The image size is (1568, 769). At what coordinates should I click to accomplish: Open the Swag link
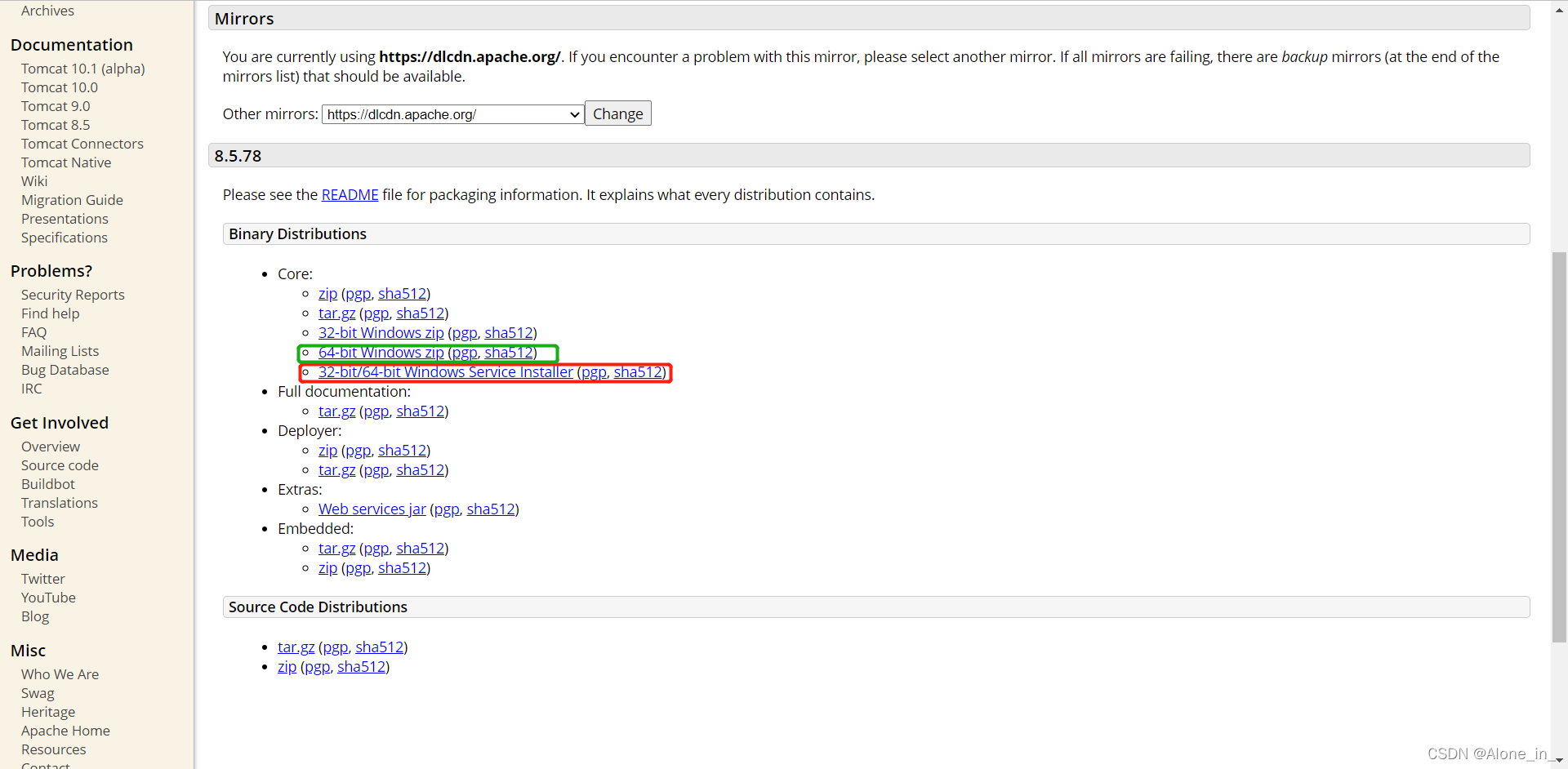38,693
